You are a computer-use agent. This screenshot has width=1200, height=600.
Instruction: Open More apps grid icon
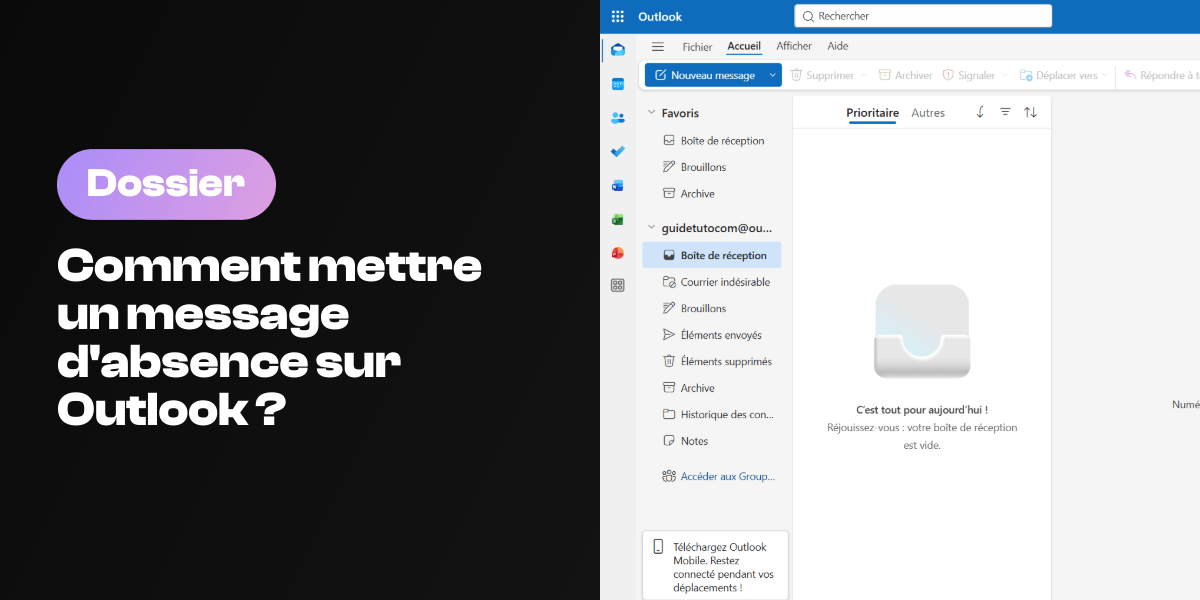618,285
